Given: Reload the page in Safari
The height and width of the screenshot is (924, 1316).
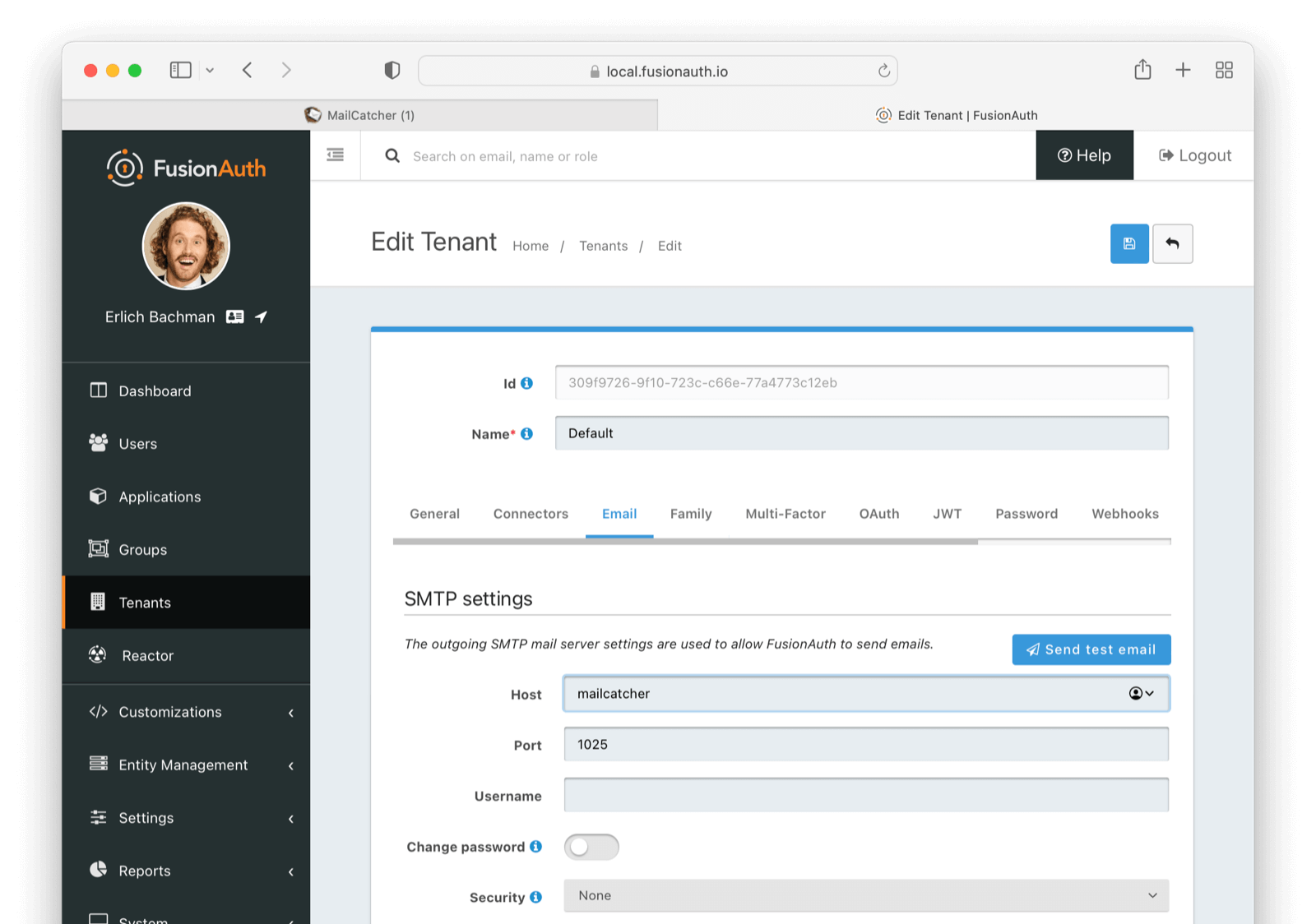Looking at the screenshot, I should point(883,71).
